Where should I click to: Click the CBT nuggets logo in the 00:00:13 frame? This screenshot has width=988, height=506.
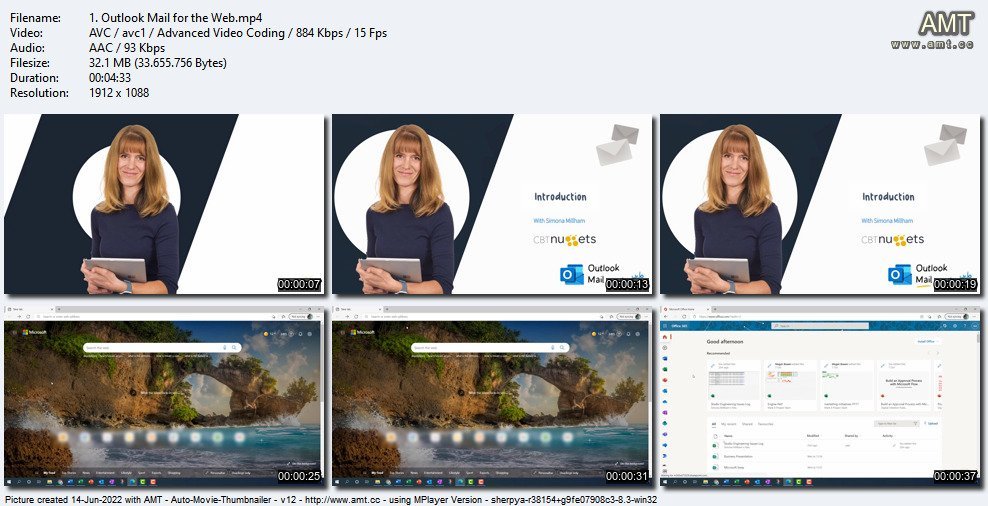click(x=565, y=239)
